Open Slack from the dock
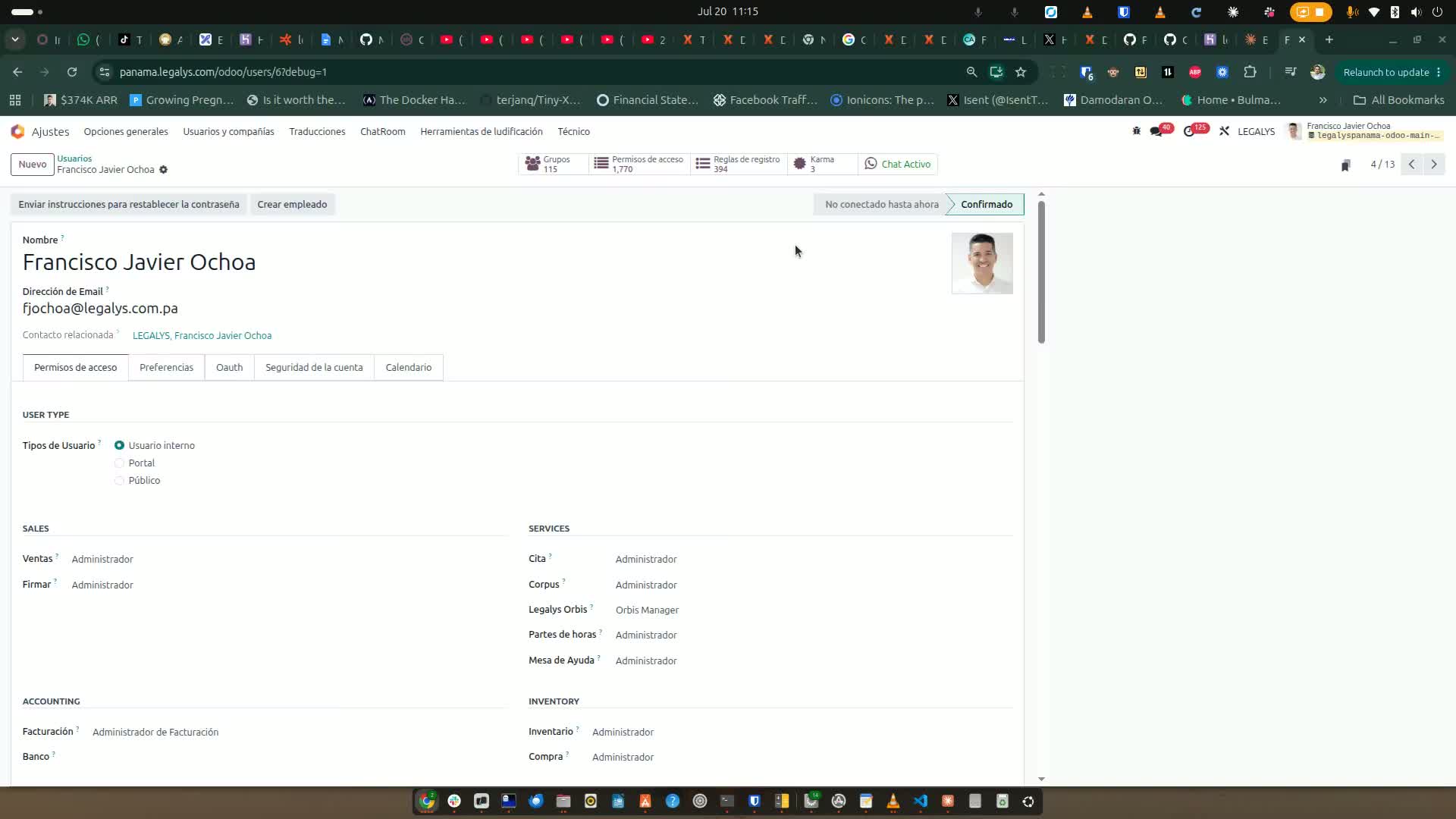1456x819 pixels. click(454, 801)
